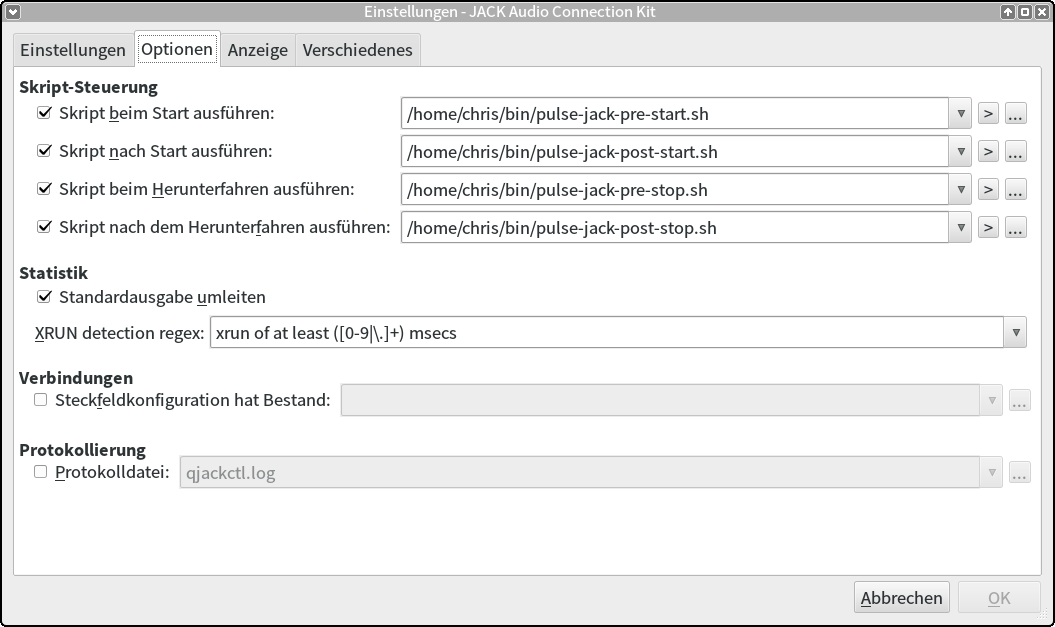The width and height of the screenshot is (1055, 627).
Task: Expand the post-start script dropdown
Action: click(960, 151)
